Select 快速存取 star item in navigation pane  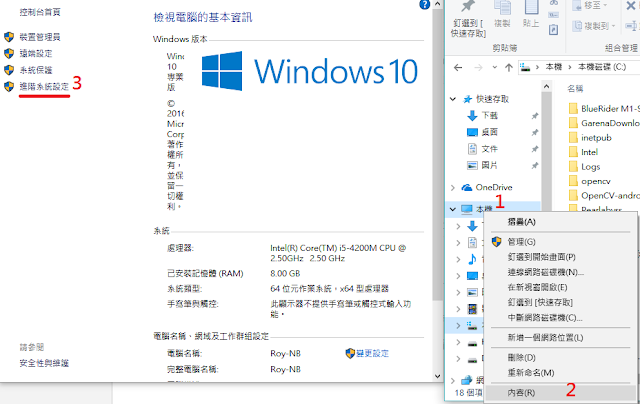(486, 99)
